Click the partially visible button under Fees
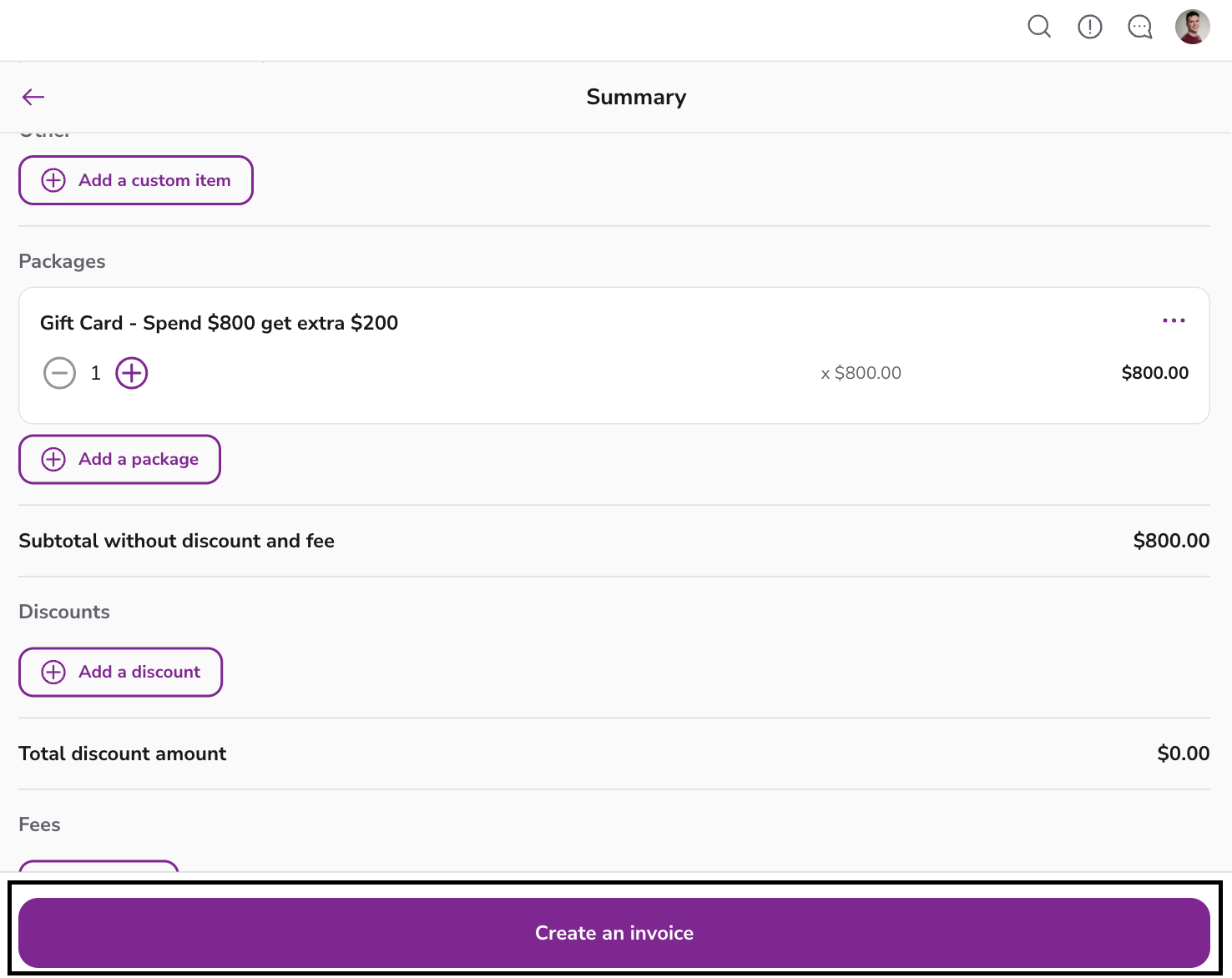Image resolution: width=1232 pixels, height=978 pixels. pos(98,865)
